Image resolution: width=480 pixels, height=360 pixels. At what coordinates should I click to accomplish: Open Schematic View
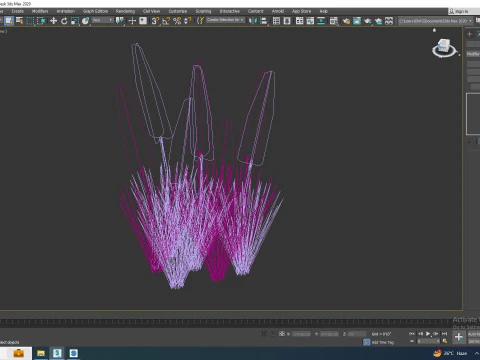[321, 21]
